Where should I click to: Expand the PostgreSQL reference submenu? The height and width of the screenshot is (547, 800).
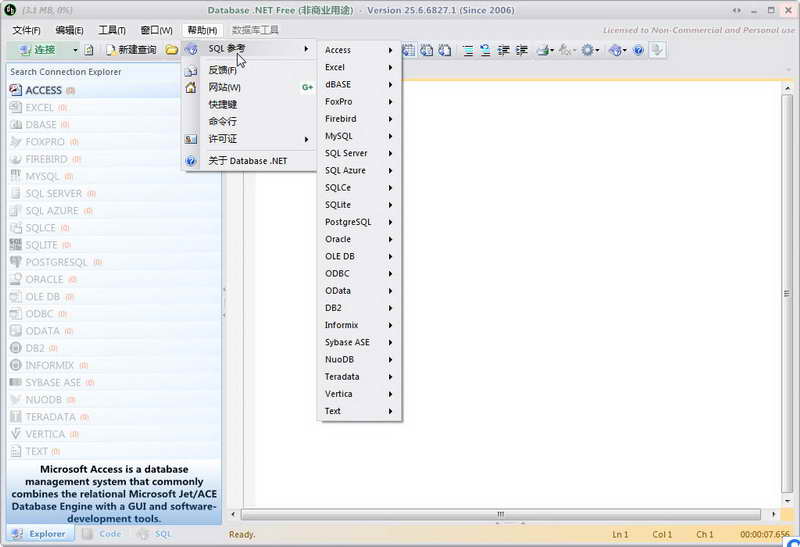pyautogui.click(x=359, y=222)
